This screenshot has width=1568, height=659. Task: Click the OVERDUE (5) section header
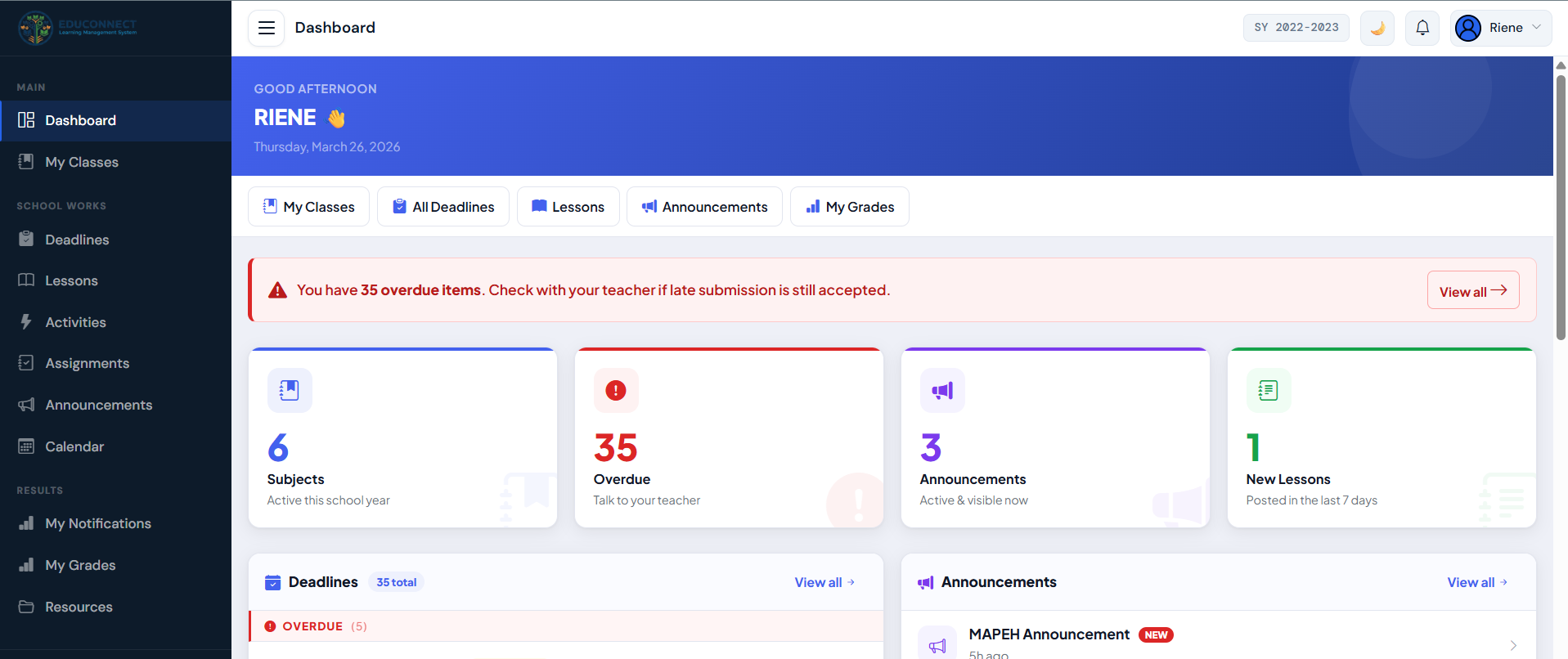pyautogui.click(x=566, y=626)
